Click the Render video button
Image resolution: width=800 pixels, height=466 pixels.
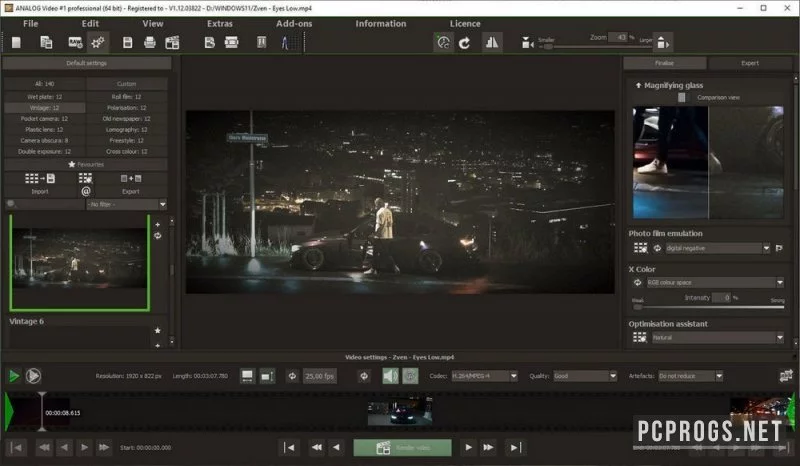point(403,448)
